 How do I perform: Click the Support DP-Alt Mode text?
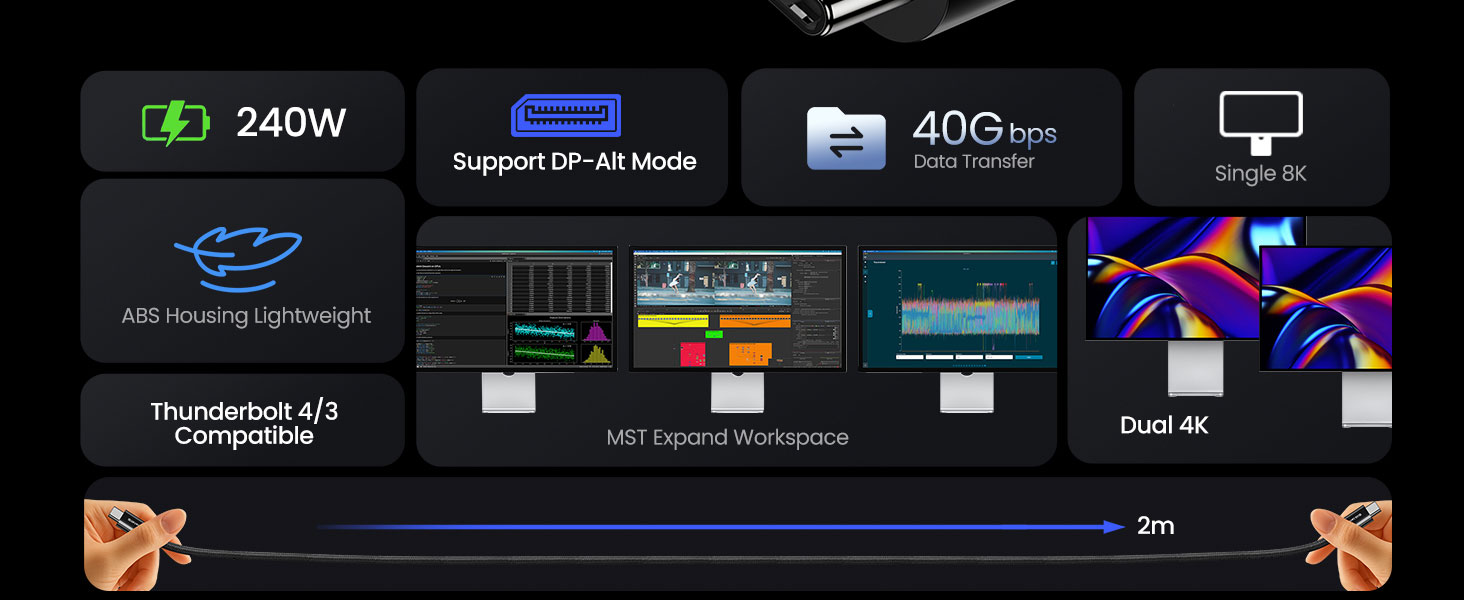(x=574, y=162)
